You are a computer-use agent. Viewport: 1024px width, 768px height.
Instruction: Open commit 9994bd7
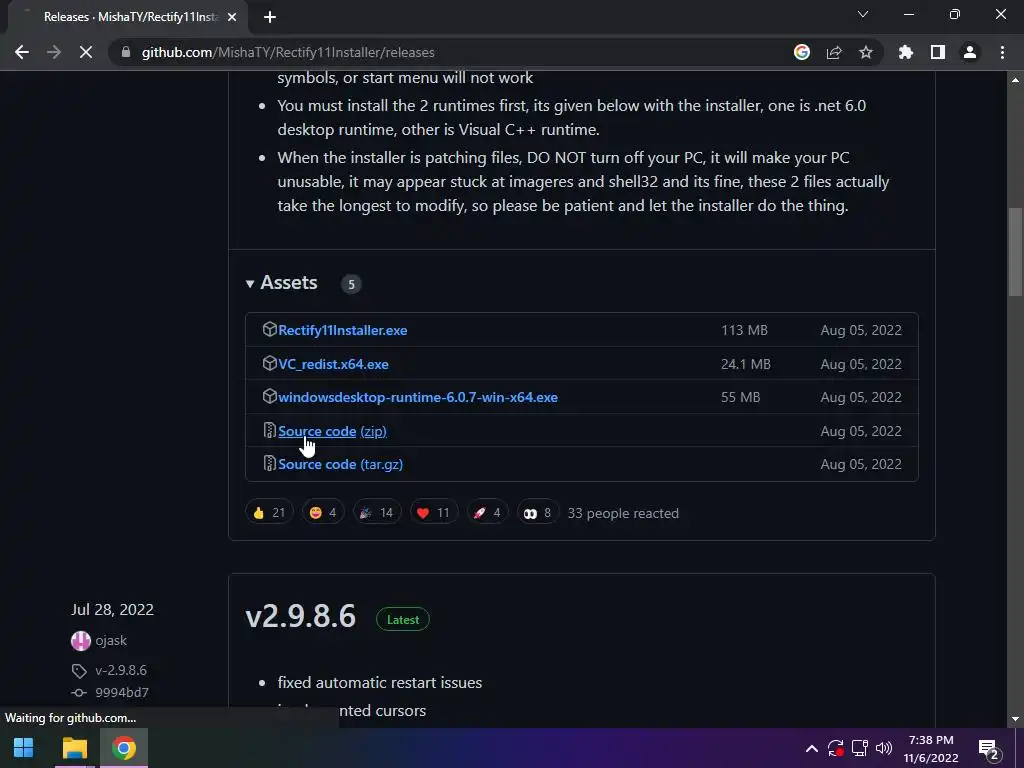coord(121,692)
